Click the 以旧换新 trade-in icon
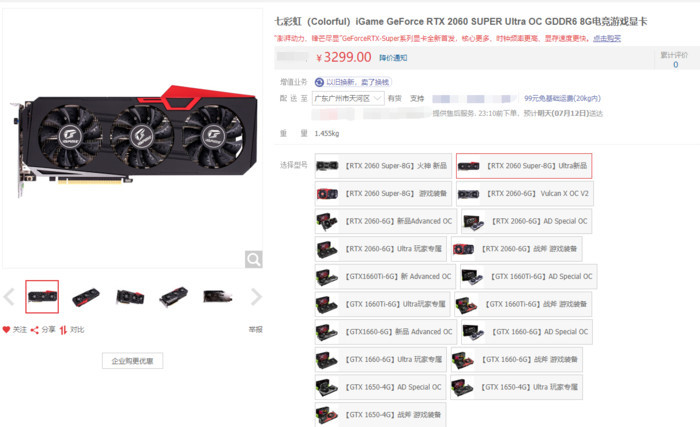The image size is (700, 427). pyautogui.click(x=319, y=82)
